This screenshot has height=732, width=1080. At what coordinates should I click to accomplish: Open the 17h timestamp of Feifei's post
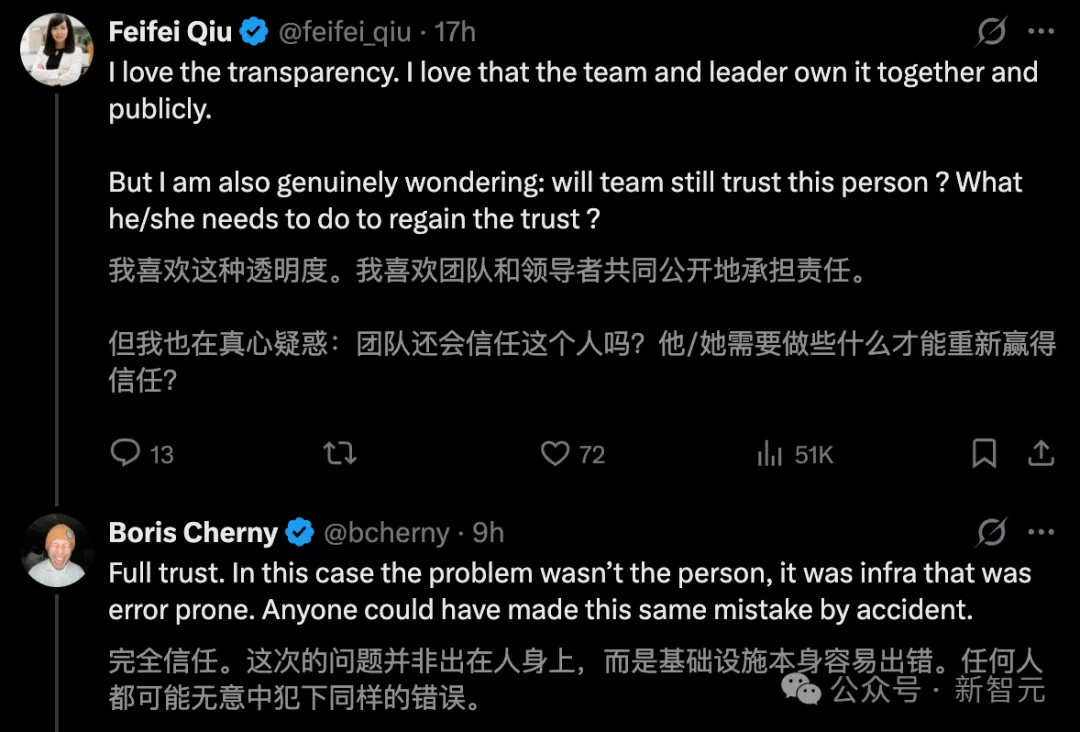[455, 32]
